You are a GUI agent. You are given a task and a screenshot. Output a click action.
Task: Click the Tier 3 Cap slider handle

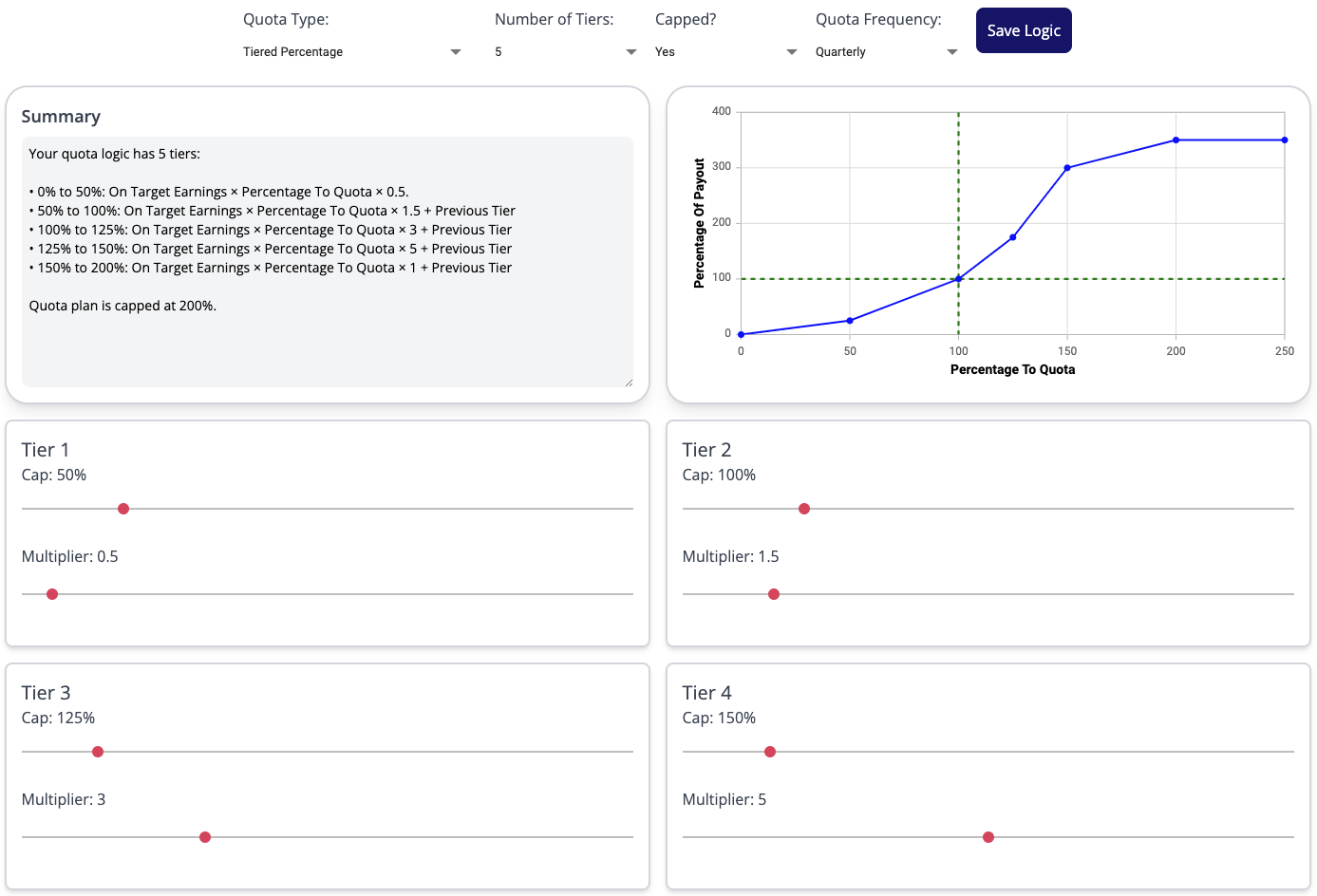pyautogui.click(x=98, y=752)
